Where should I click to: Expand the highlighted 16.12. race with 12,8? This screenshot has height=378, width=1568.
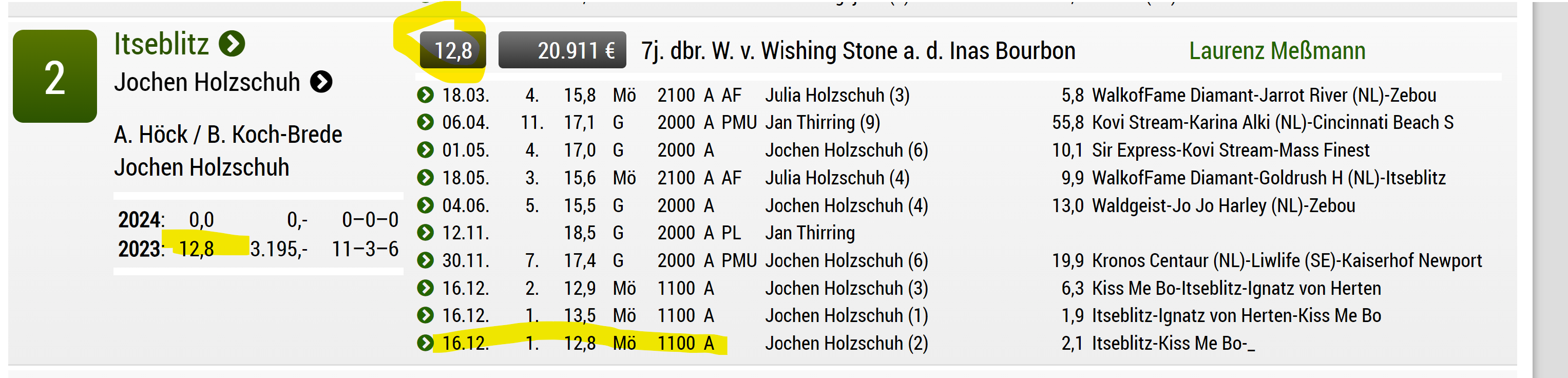(426, 343)
